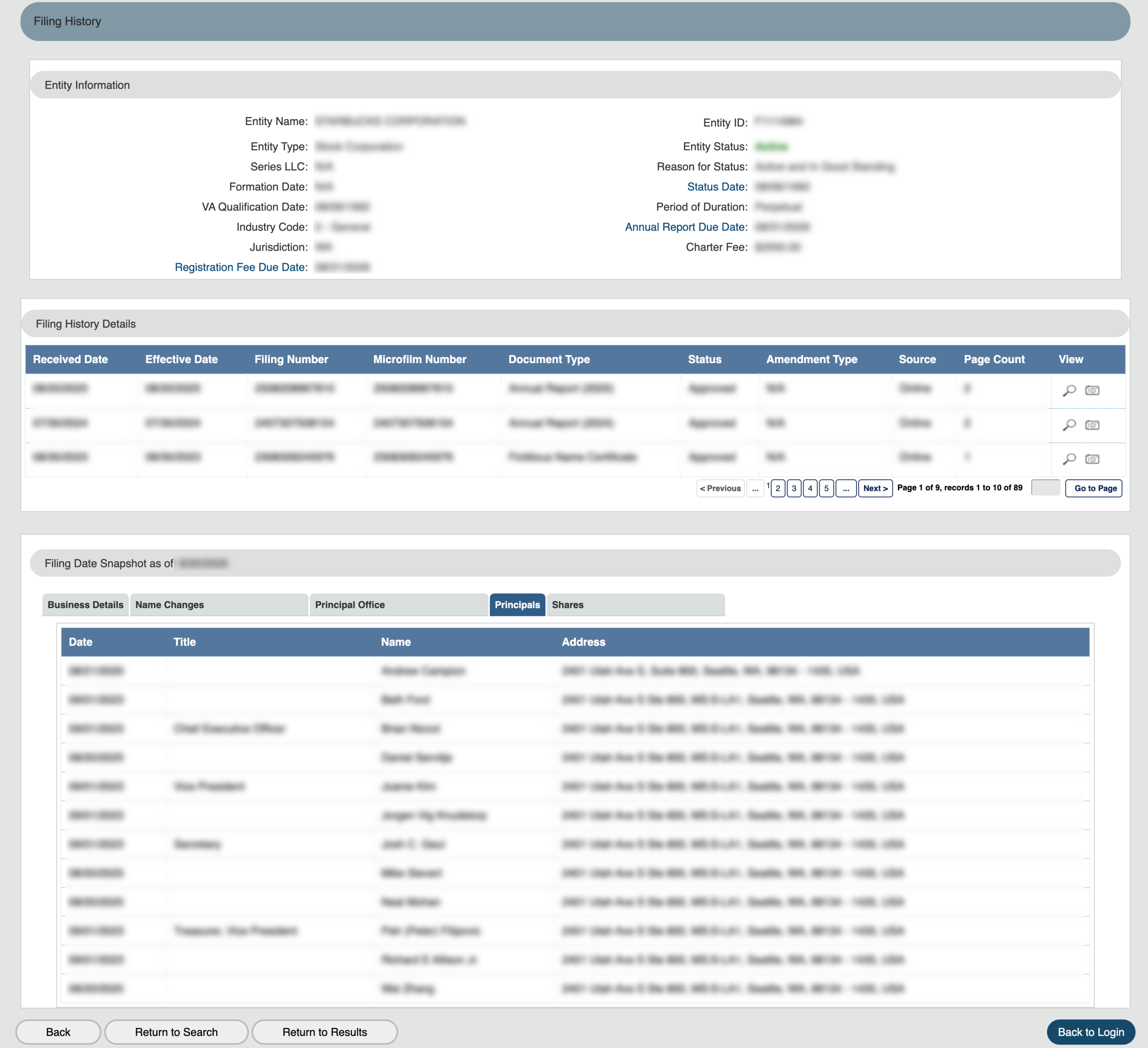Click Back to Login button
The height and width of the screenshot is (1048, 1148).
(1091, 1032)
